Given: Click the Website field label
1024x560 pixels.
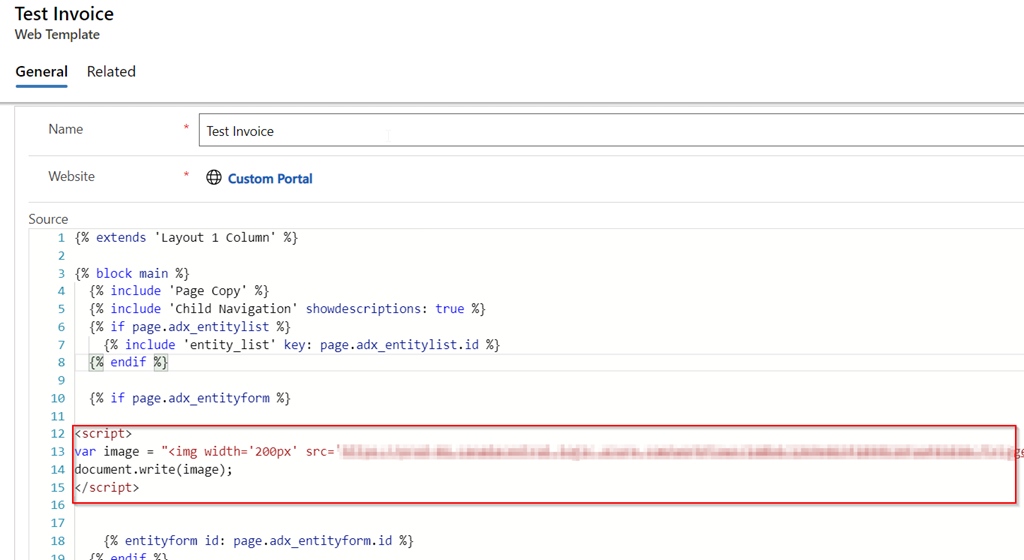Looking at the screenshot, I should (x=71, y=176).
